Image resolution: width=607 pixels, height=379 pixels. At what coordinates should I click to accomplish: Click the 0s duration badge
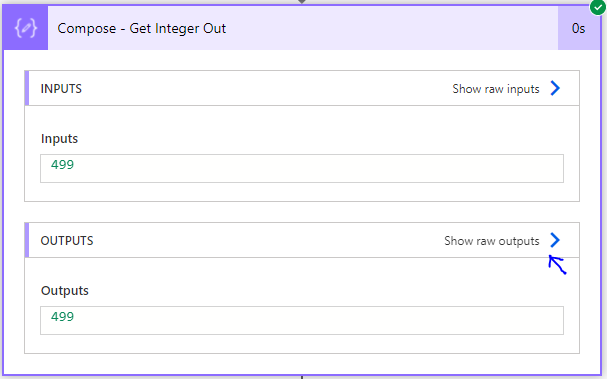pos(578,28)
